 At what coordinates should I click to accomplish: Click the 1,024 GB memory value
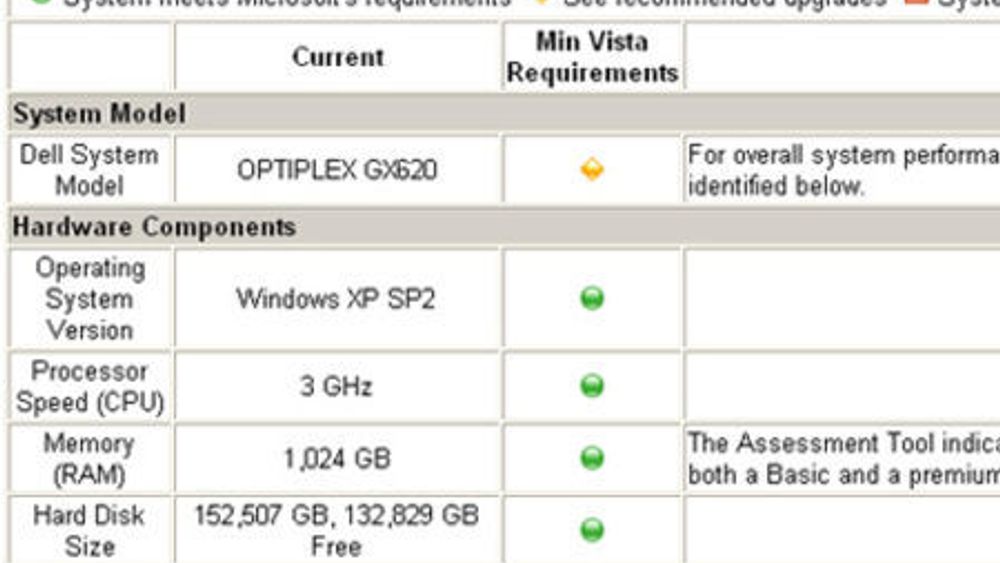point(337,458)
